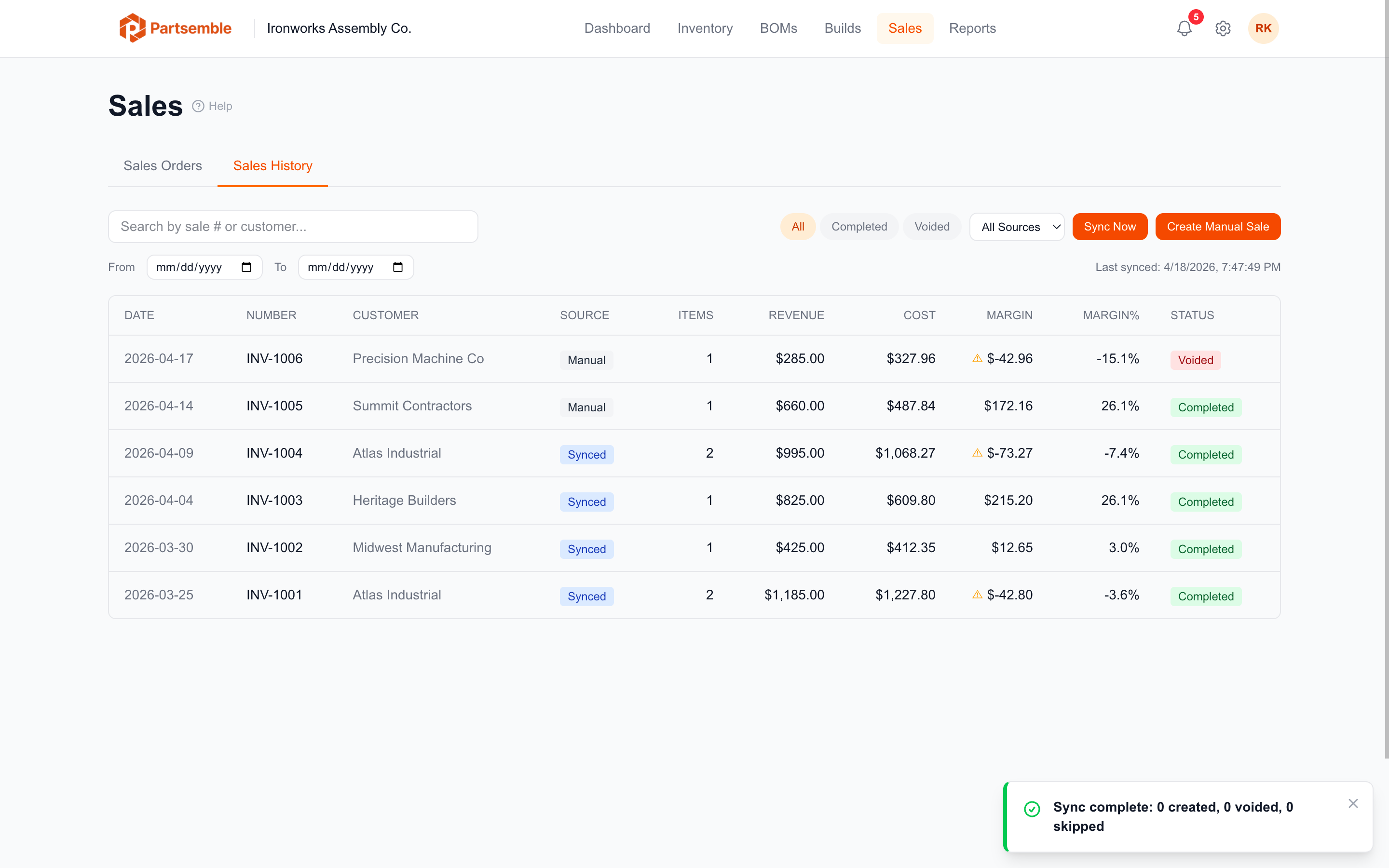Click the $425.00 revenue cell
The height and width of the screenshot is (868, 1389).
click(800, 548)
